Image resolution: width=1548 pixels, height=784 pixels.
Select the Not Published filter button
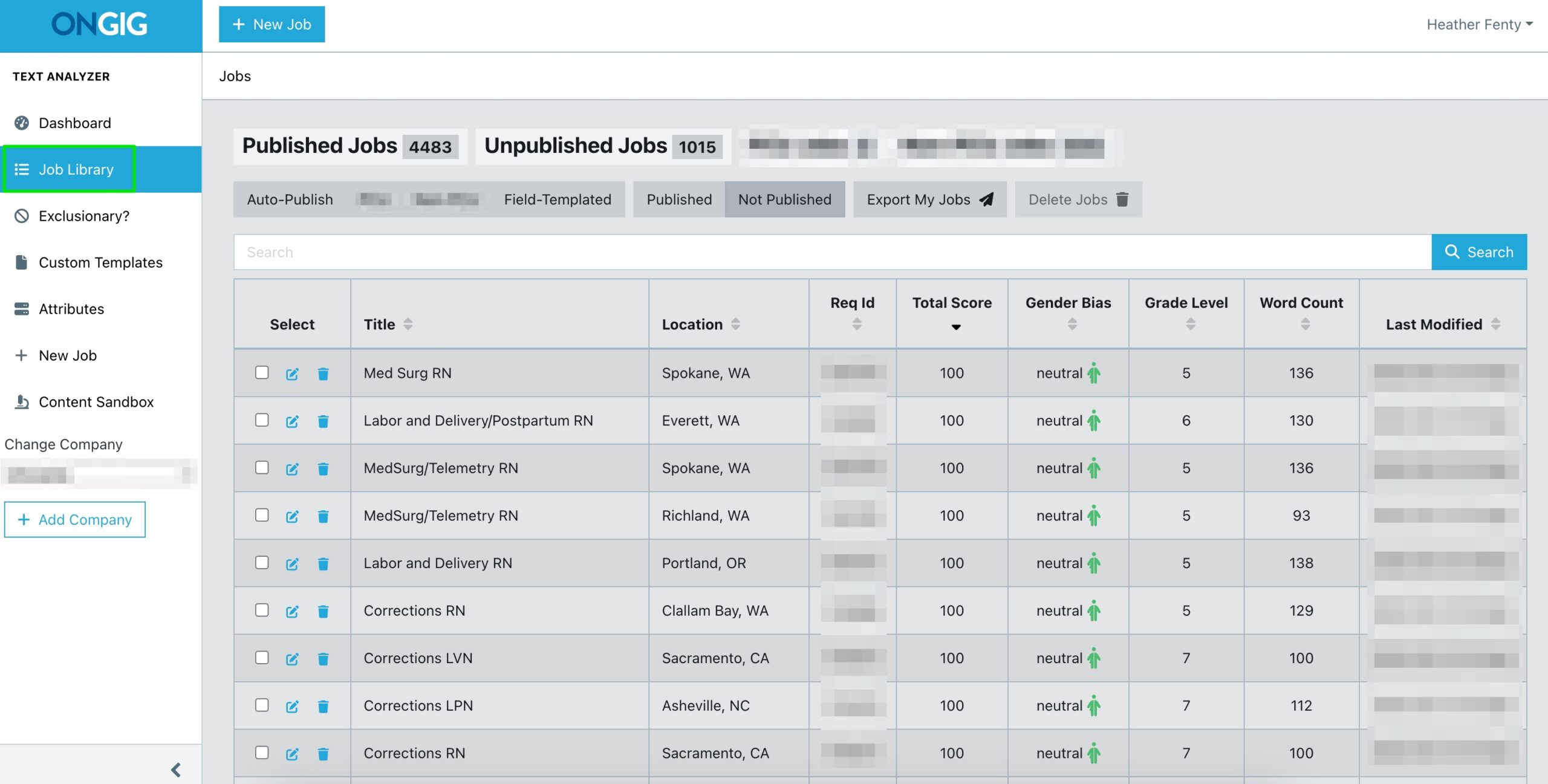[785, 200]
